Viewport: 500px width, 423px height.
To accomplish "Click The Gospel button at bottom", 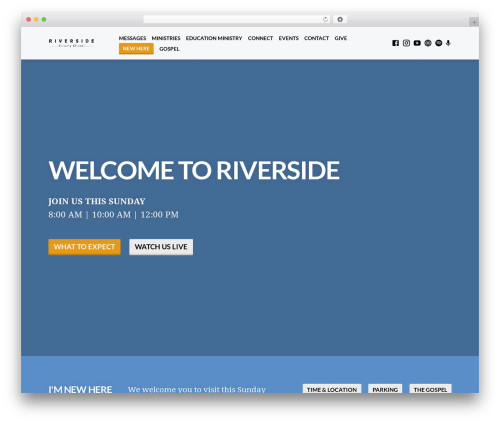I will [x=430, y=389].
